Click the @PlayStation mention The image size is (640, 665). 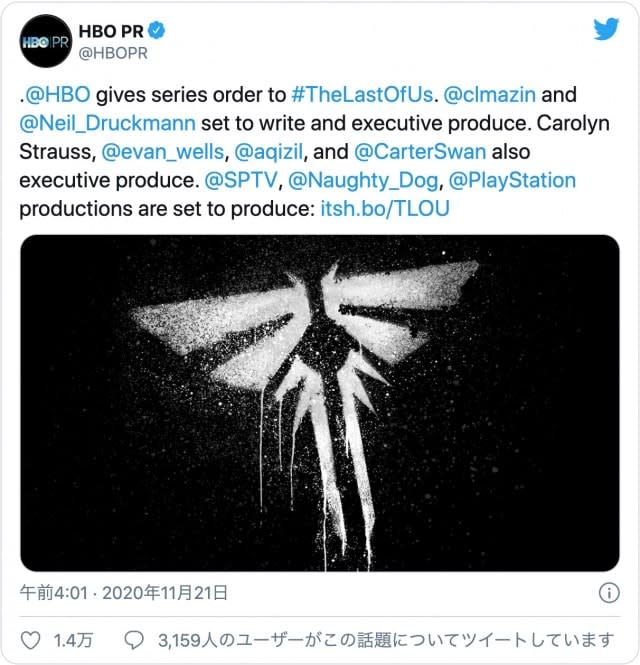(x=512, y=180)
